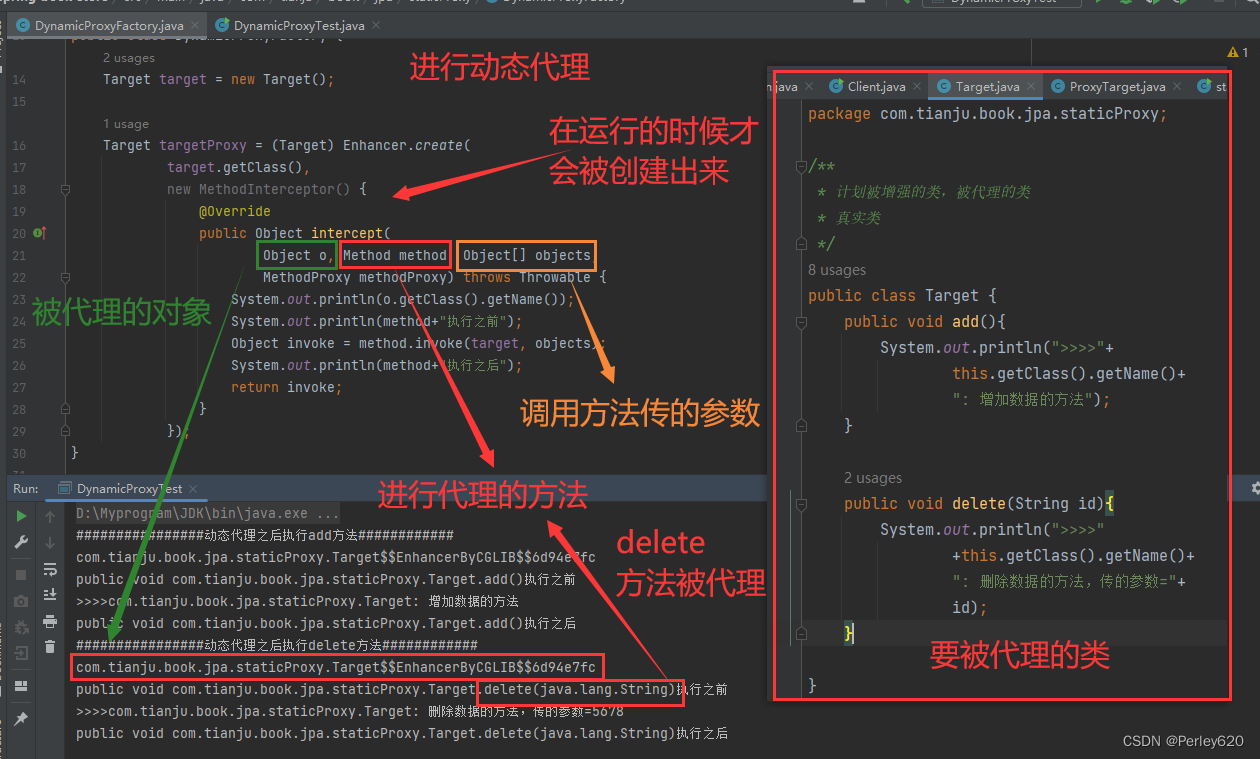Switch to DynamicProxyTest.java editor tab
The image size is (1260, 759).
click(x=299, y=26)
